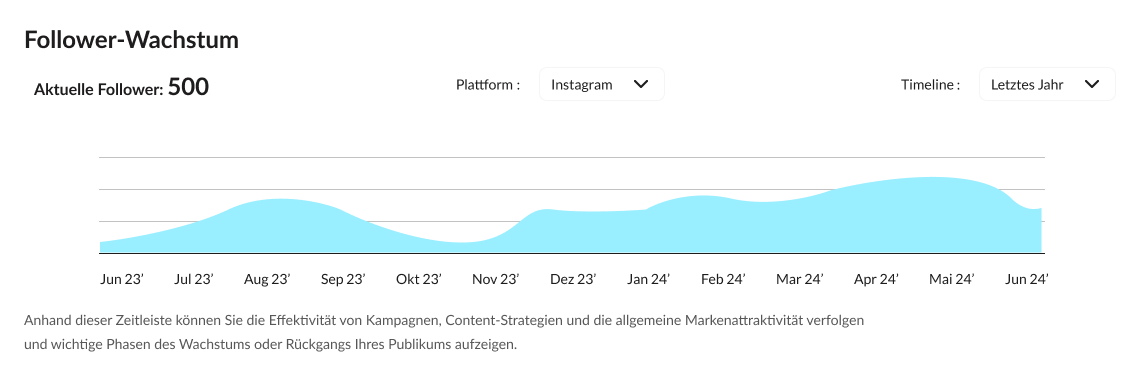The height and width of the screenshot is (373, 1143).
Task: Click the Follower-Wachstum heading
Action: (132, 39)
